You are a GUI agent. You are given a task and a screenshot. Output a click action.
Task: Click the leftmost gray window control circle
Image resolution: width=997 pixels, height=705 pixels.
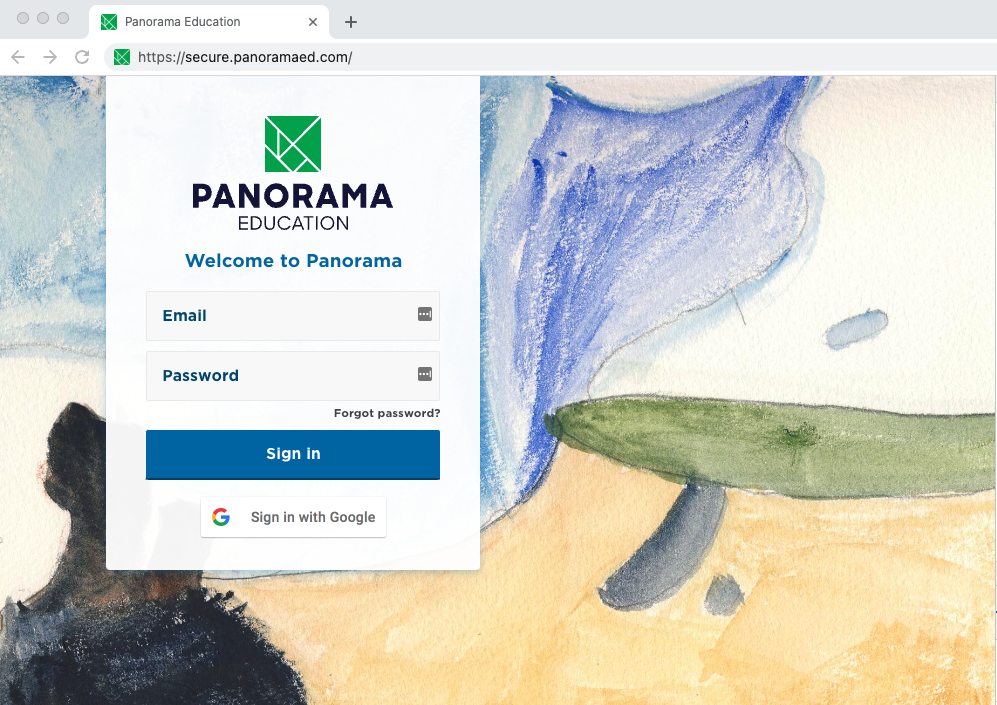(23, 18)
